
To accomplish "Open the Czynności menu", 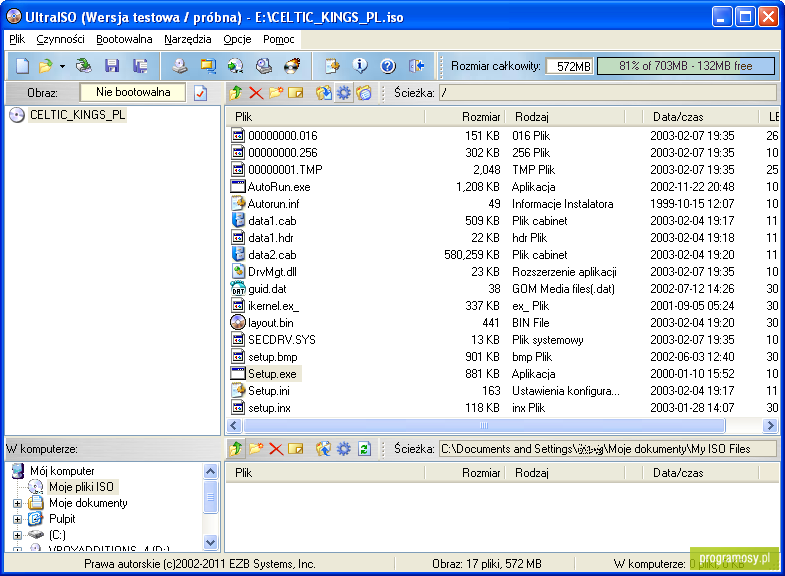I will pyautogui.click(x=60, y=40).
